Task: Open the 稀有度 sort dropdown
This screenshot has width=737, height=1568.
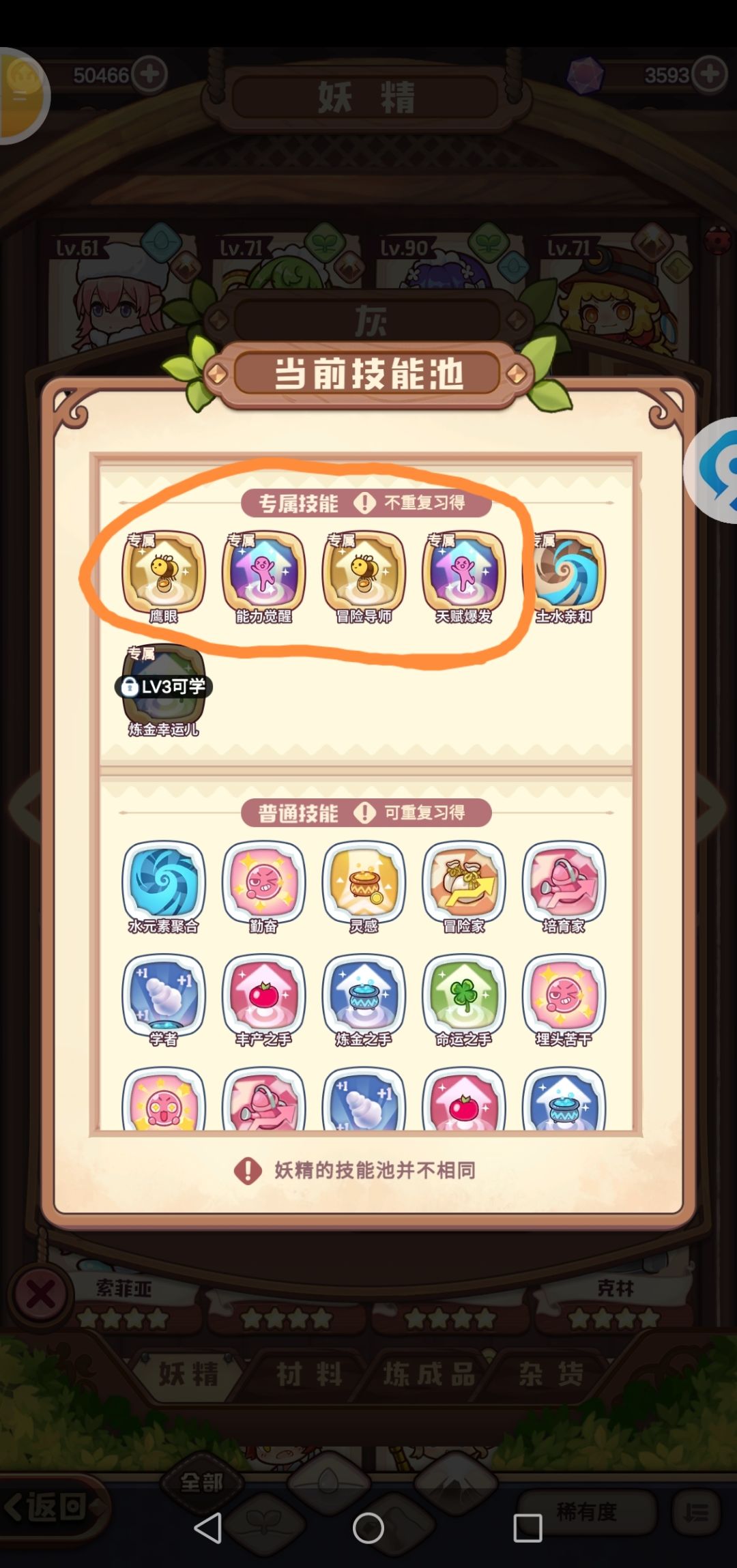Action: click(587, 1512)
